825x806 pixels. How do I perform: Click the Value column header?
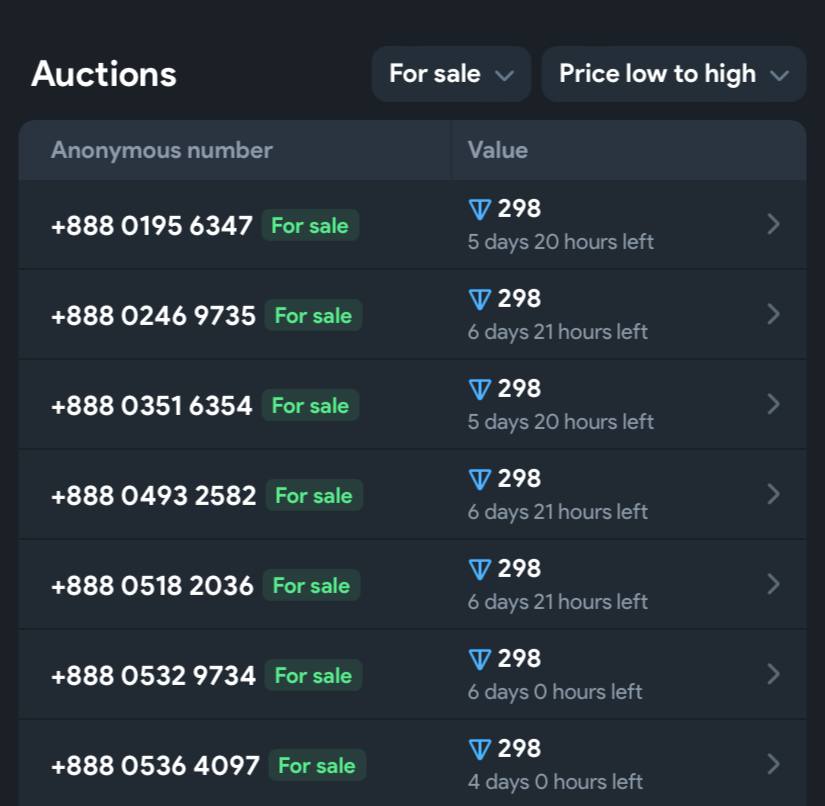point(497,150)
